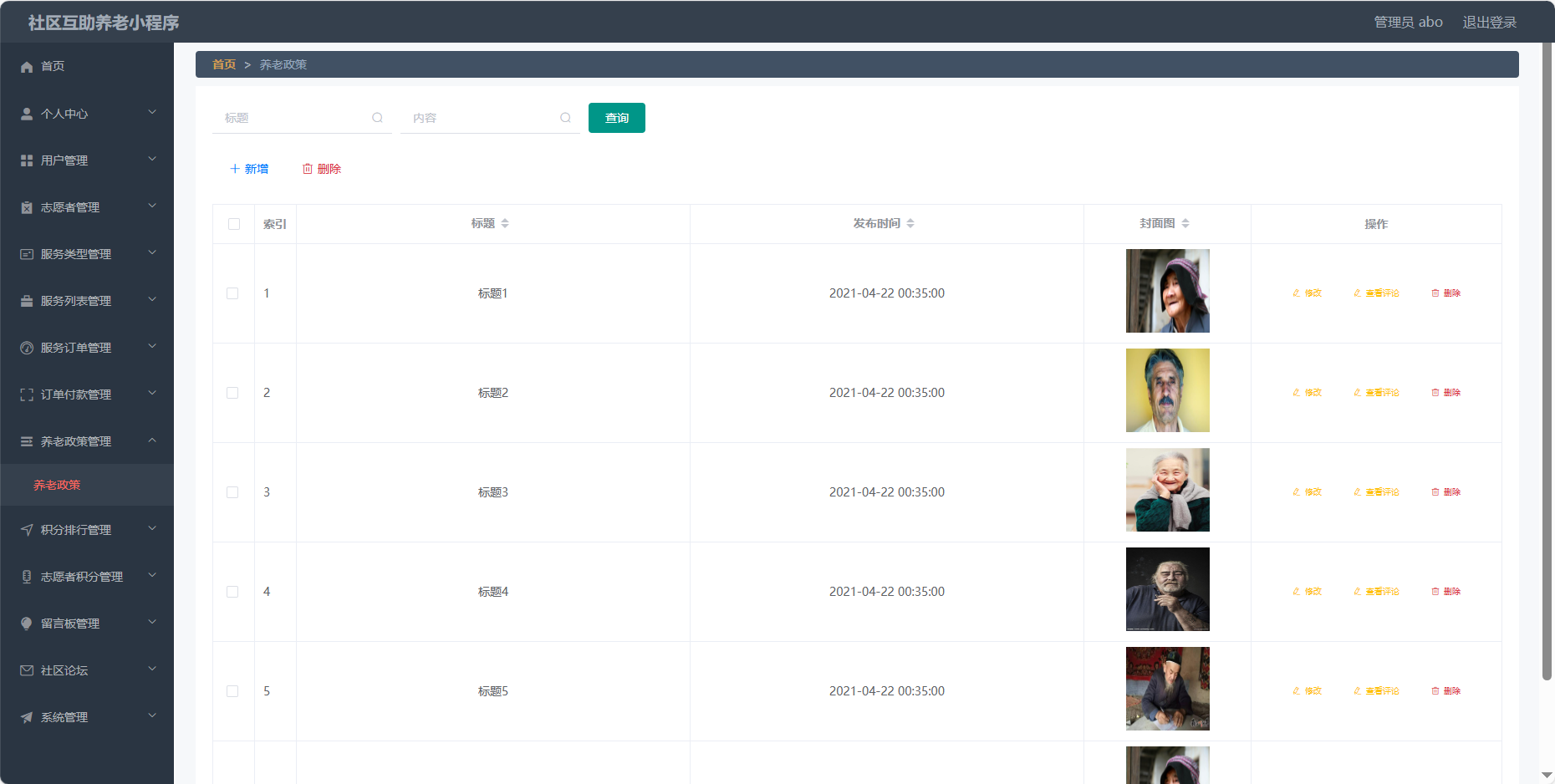Click the paper plane icon beside 系统管理
1555x784 pixels.
27,717
